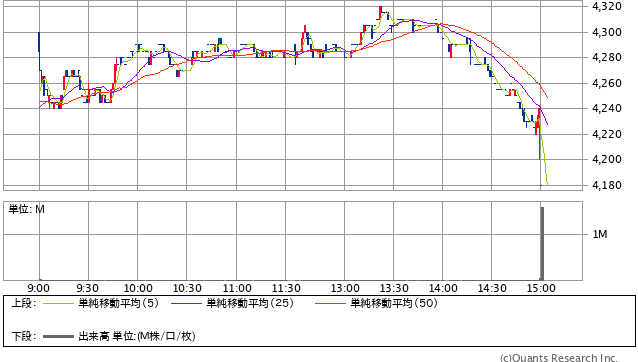Screen dimensions: 638x362
Task: Click the 4,180 price axis label
Action: (607, 185)
